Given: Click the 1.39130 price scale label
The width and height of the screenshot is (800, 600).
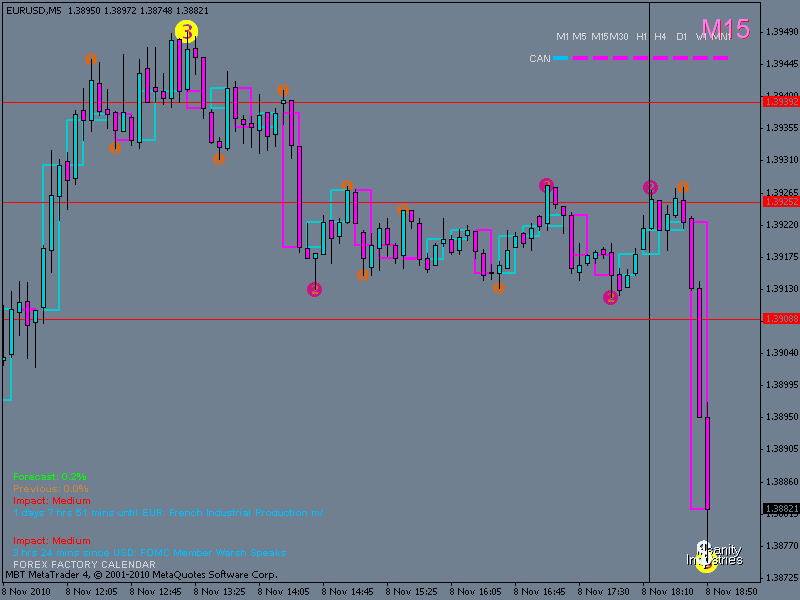Looking at the screenshot, I should pyautogui.click(x=782, y=288).
